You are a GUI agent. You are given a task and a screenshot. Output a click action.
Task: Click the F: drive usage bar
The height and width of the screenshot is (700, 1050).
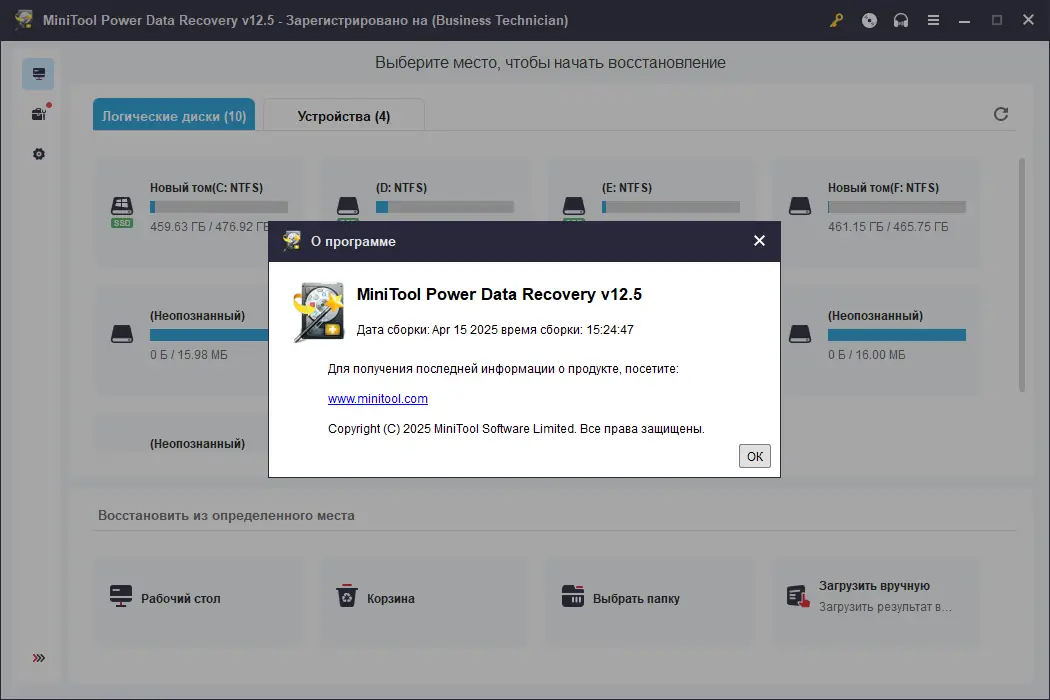[x=897, y=207]
